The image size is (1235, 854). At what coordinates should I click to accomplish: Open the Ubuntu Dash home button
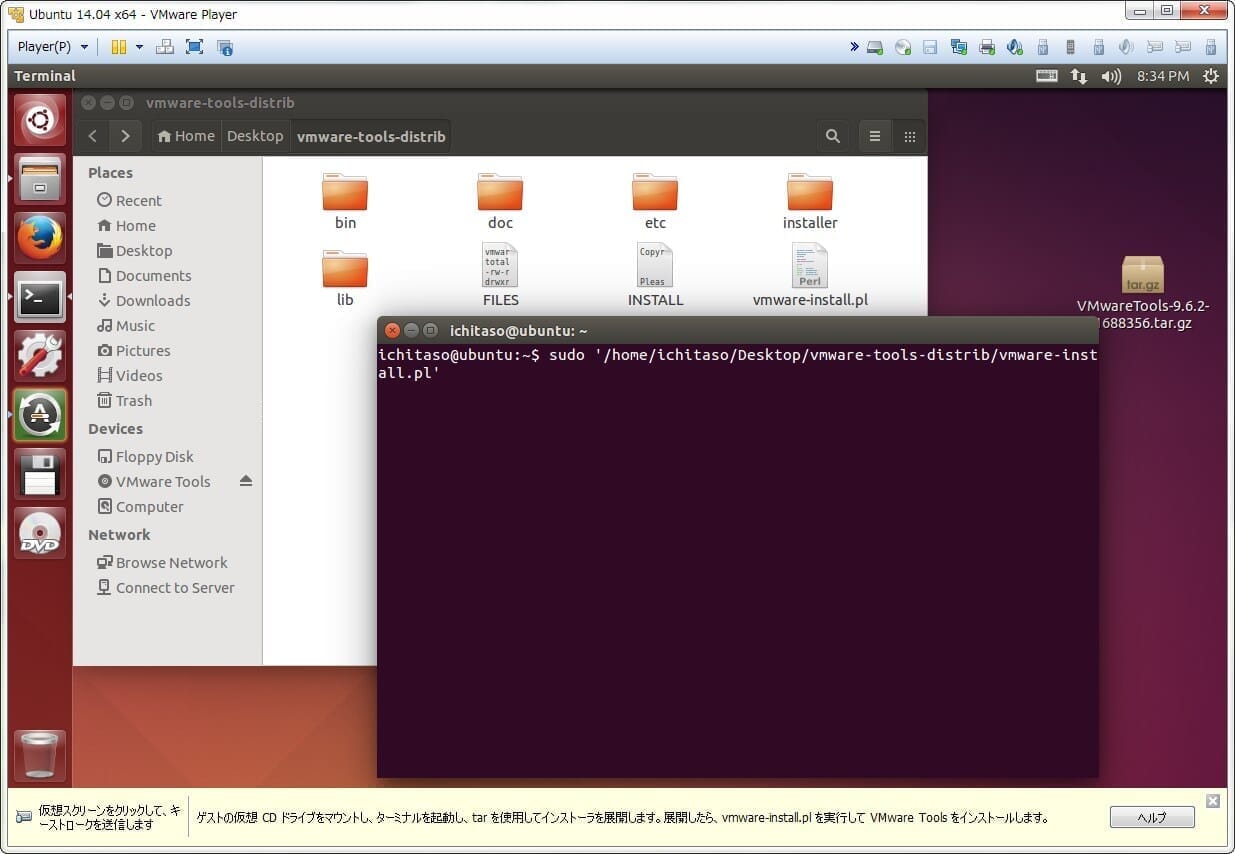pos(40,121)
